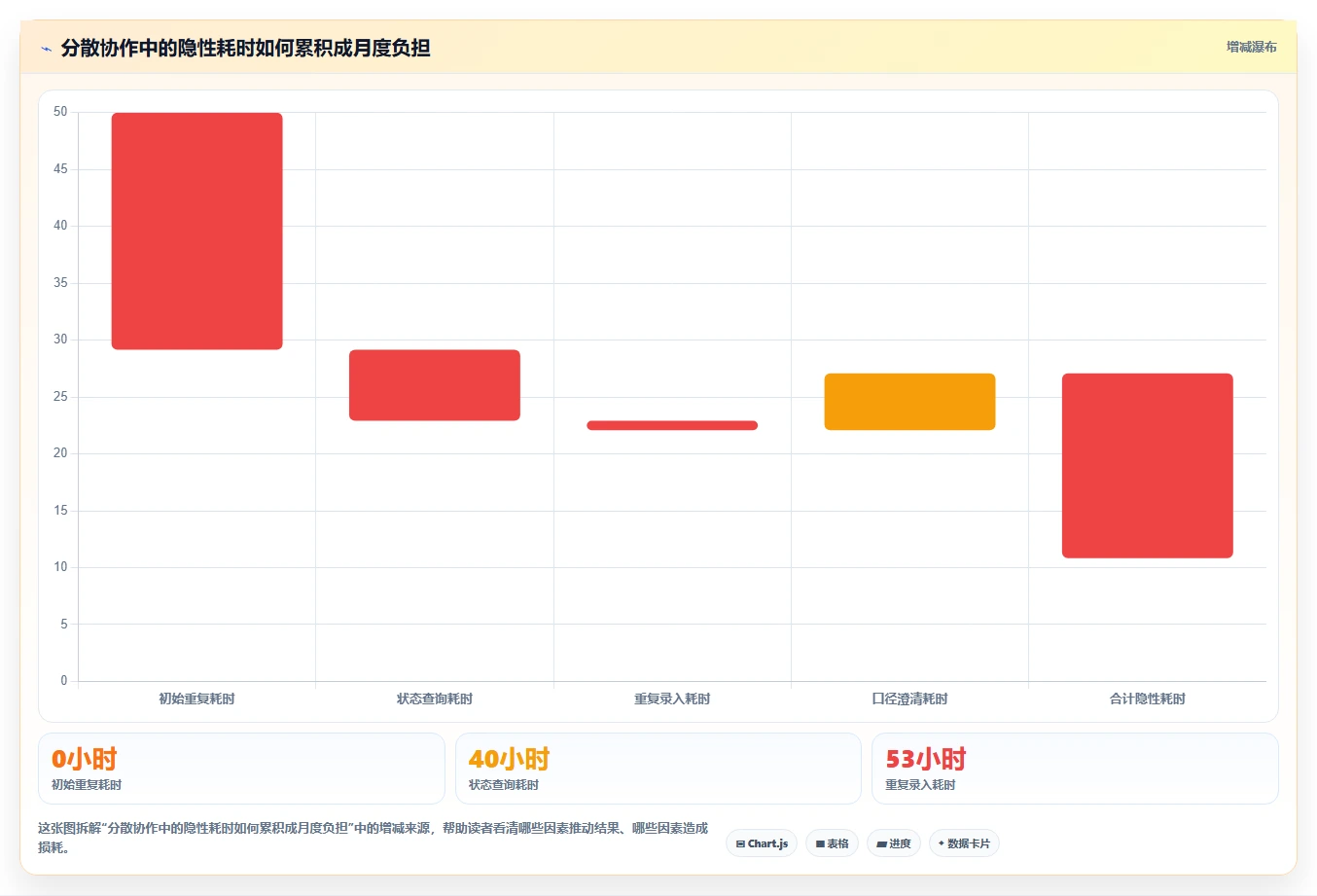
Task: Click the orange 口径澄清耗时 bar
Action: [x=909, y=402]
